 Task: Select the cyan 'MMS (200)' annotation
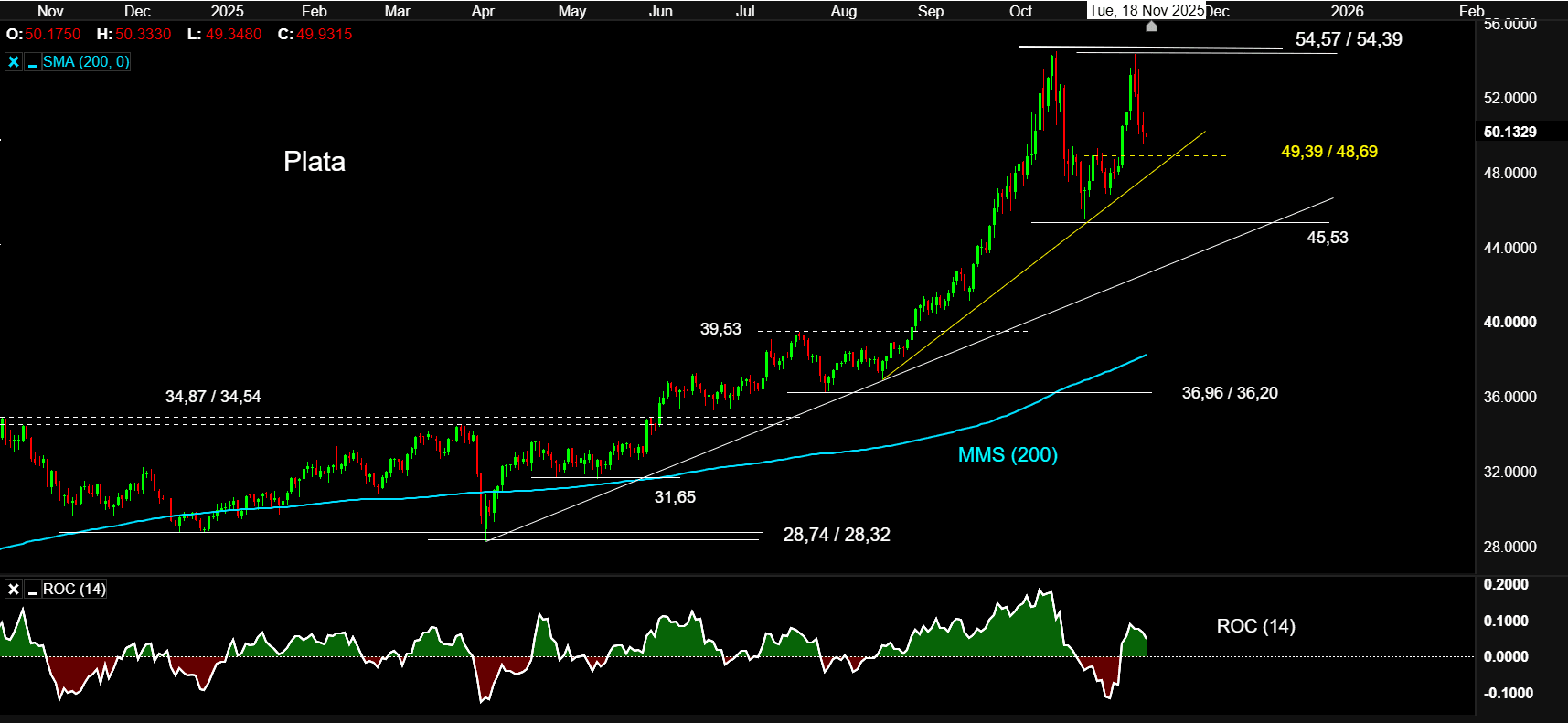coord(1007,455)
